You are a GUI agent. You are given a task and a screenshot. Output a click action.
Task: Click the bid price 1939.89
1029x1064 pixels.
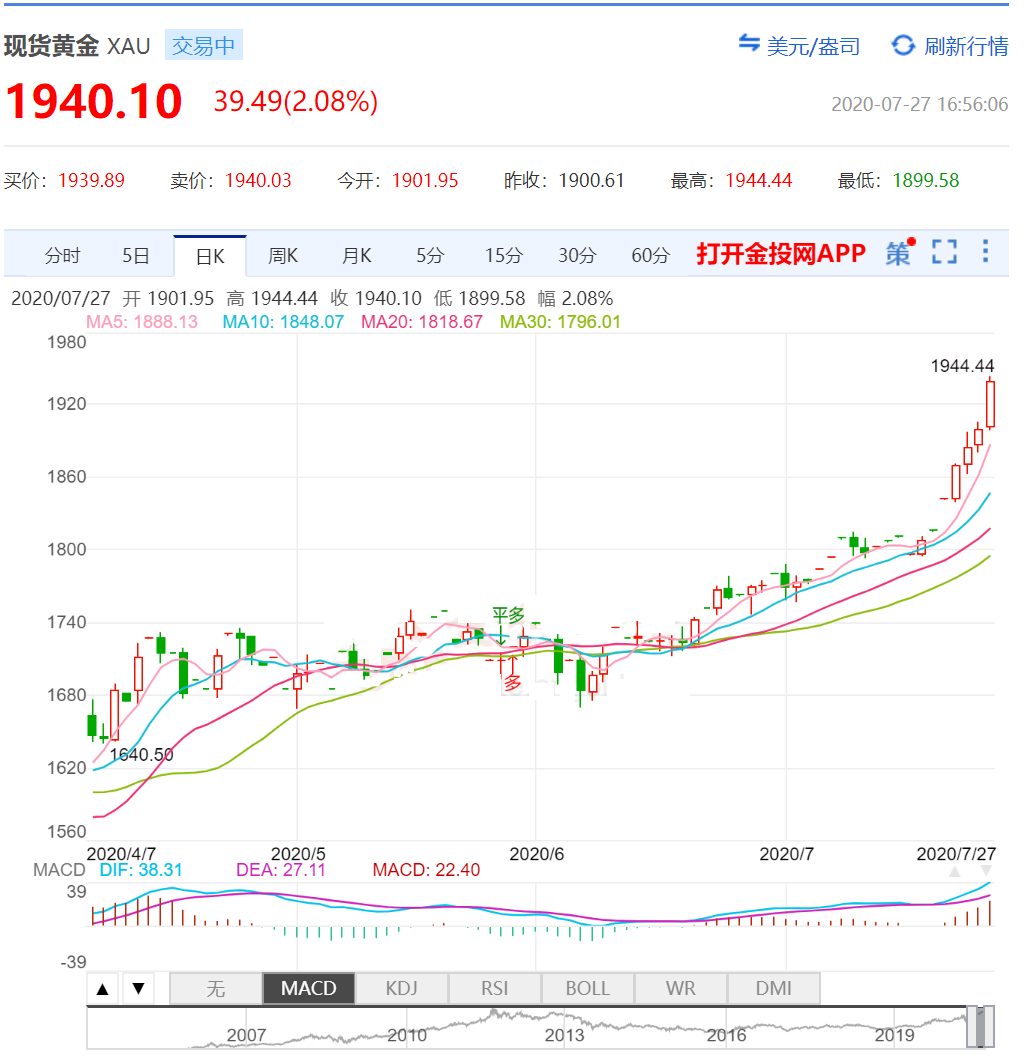tap(92, 180)
